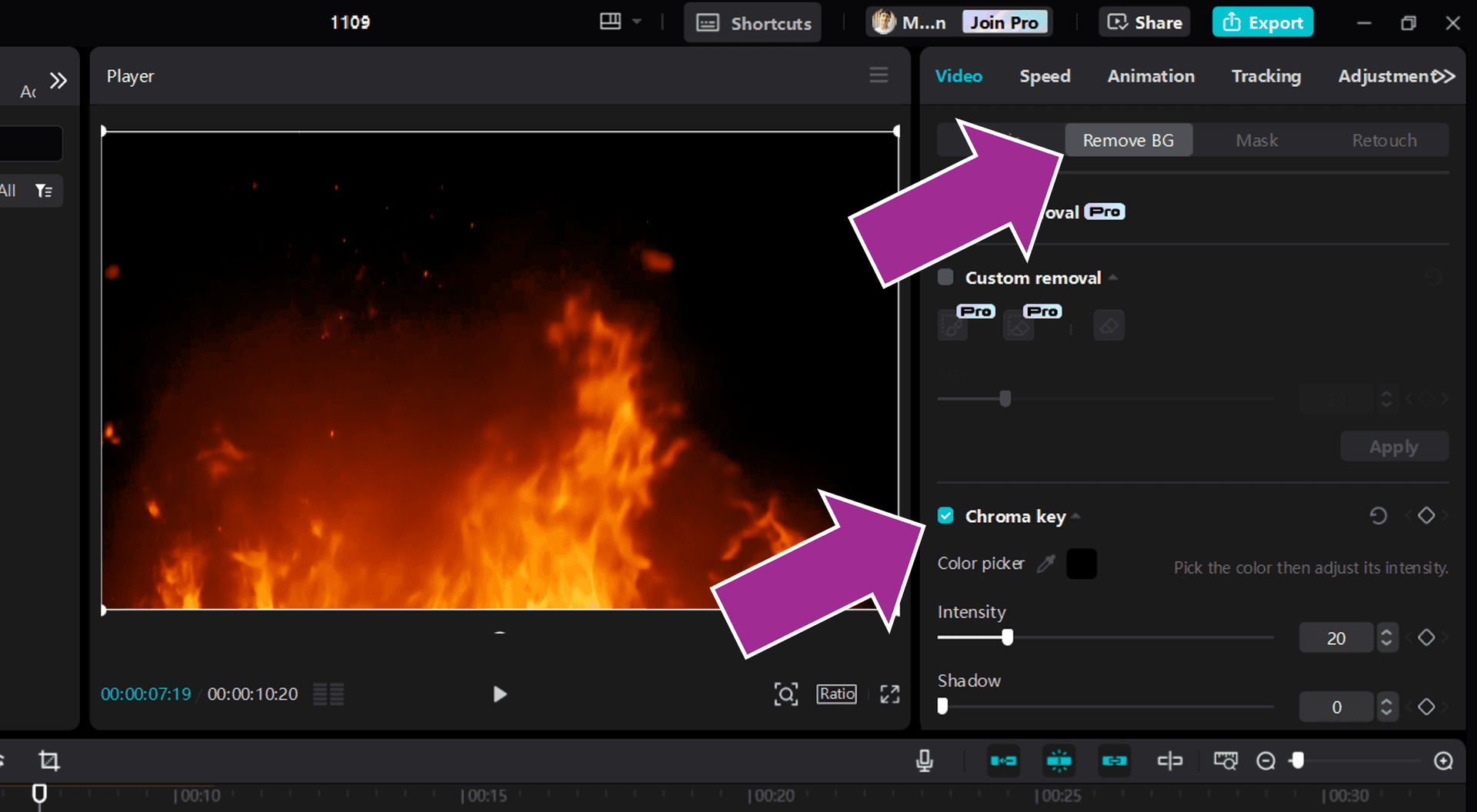Adjust the custom removal size slider

click(x=1005, y=398)
